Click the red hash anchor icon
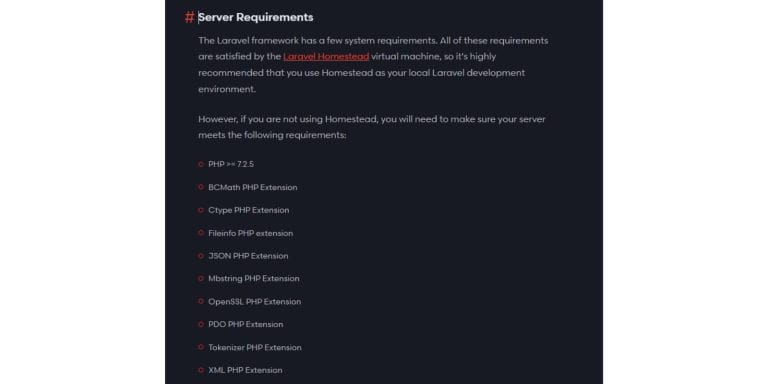 tap(189, 18)
